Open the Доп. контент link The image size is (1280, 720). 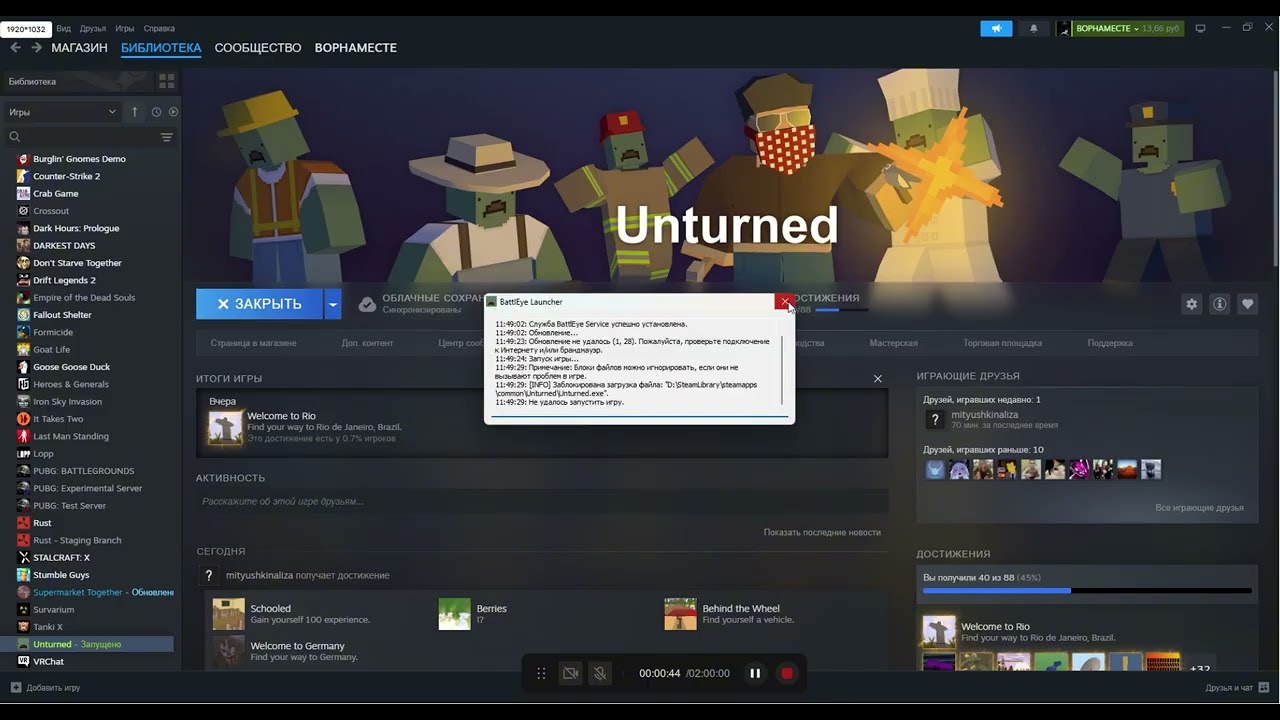coord(367,343)
